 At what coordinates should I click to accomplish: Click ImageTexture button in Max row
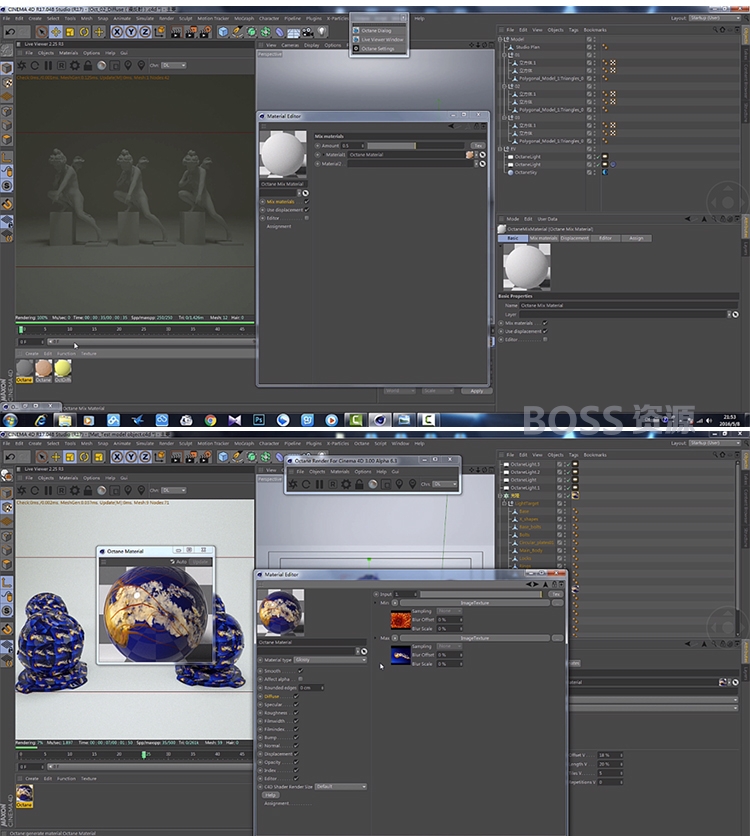pos(475,638)
